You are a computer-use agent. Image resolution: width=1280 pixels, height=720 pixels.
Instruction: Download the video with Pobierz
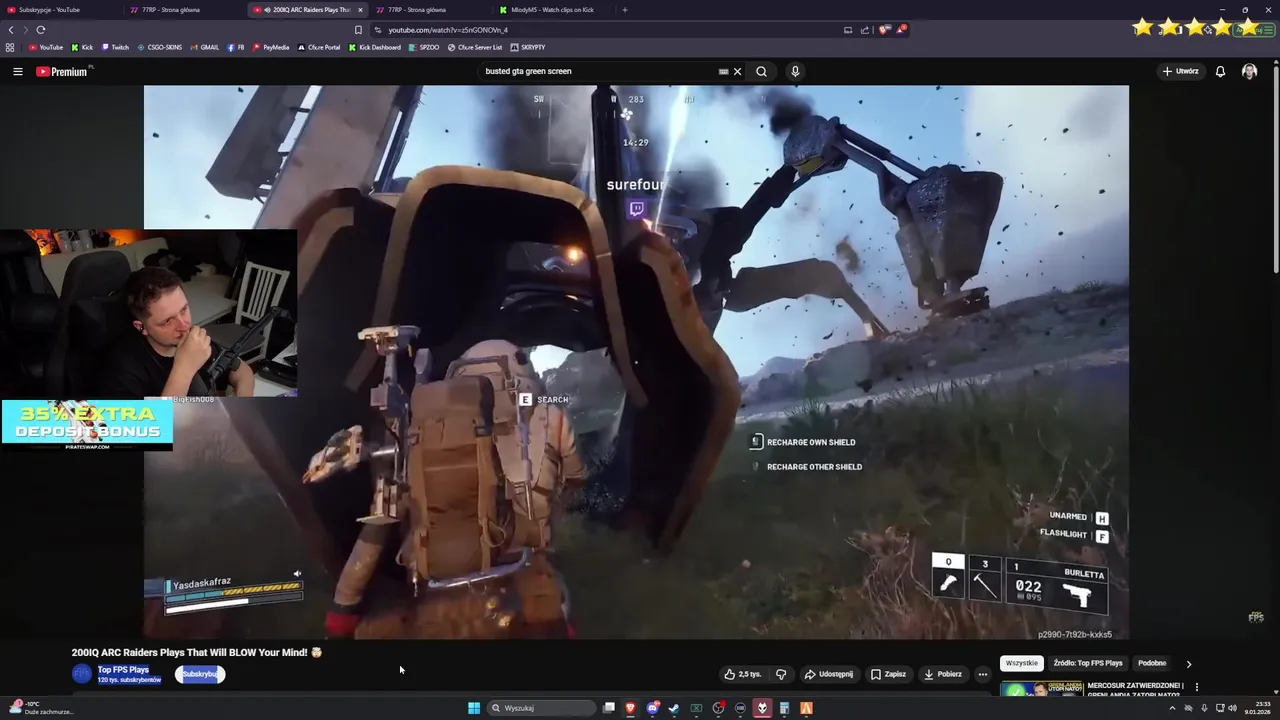[x=943, y=674]
